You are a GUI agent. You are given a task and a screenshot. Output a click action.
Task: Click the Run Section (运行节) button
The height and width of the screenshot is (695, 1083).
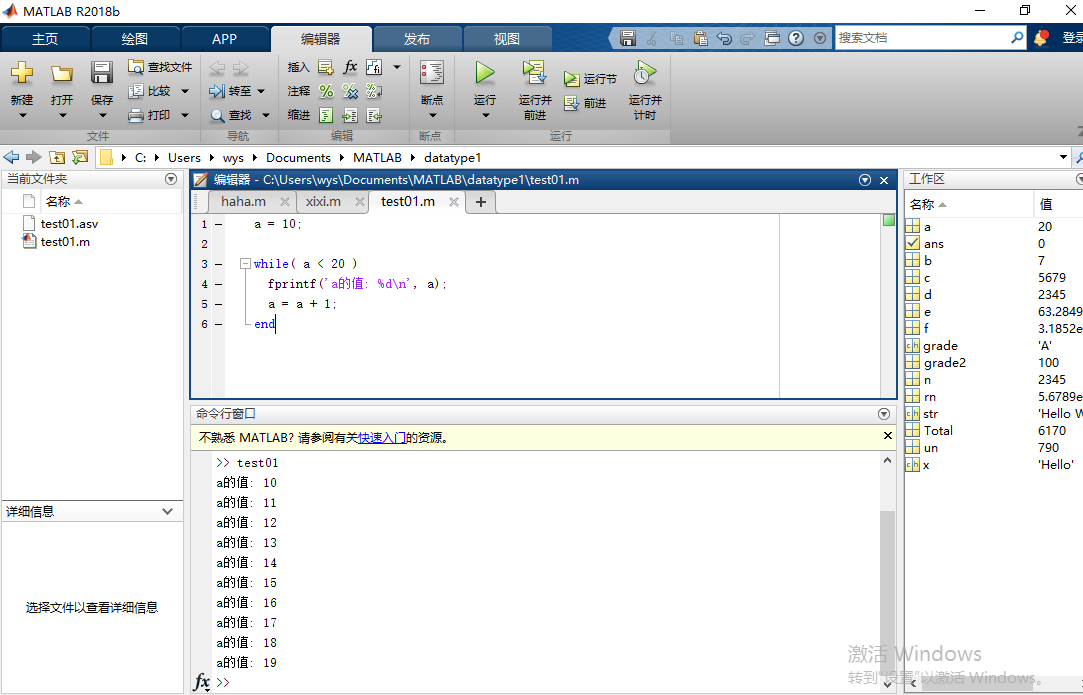[590, 79]
